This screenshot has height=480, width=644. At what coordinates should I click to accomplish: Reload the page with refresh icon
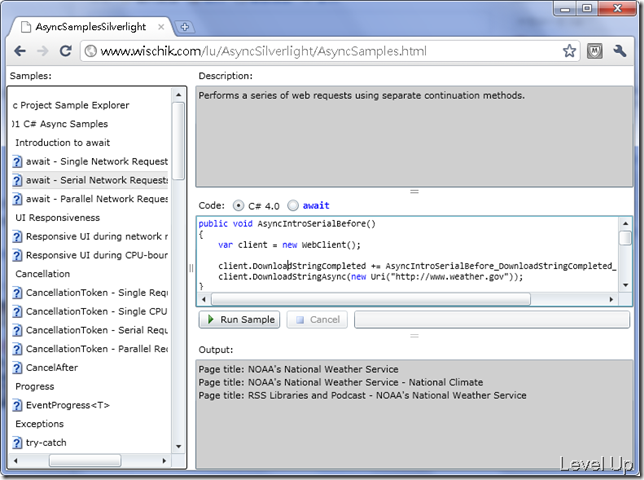tap(66, 51)
